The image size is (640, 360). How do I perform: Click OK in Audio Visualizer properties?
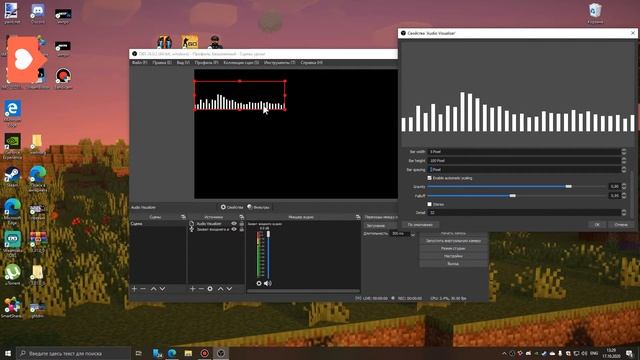coord(597,224)
